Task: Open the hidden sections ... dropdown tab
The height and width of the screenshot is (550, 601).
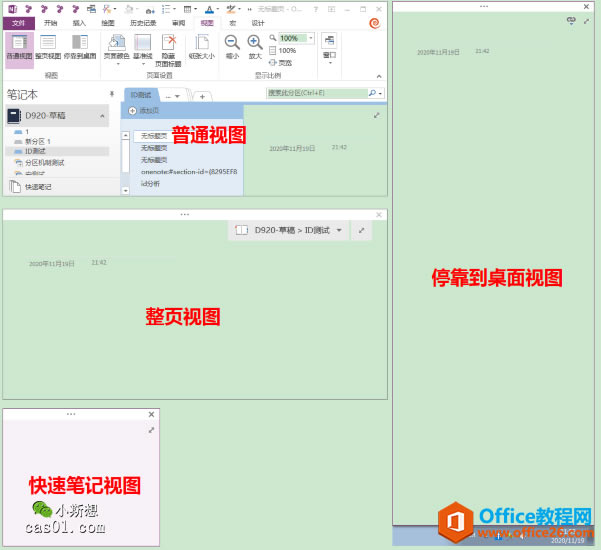Action: [172, 96]
